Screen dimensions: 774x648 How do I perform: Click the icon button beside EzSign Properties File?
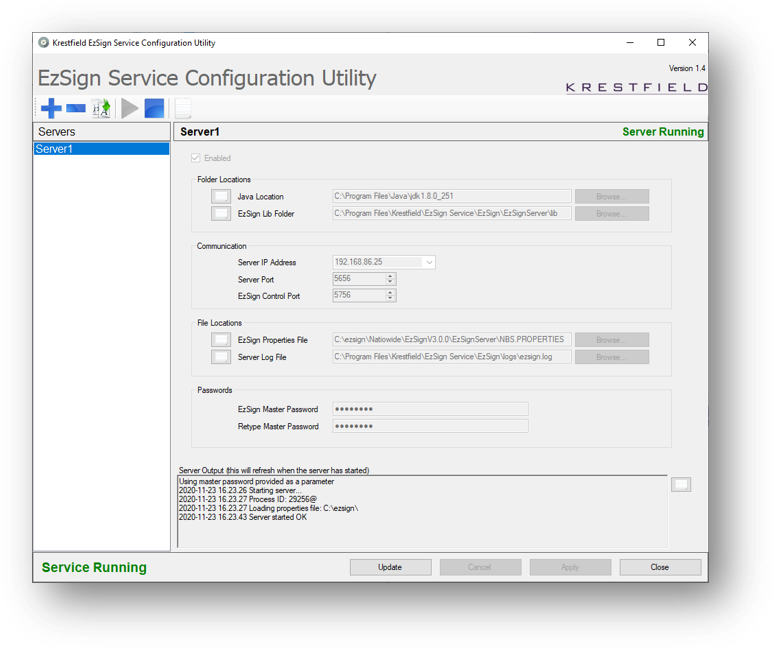(221, 340)
